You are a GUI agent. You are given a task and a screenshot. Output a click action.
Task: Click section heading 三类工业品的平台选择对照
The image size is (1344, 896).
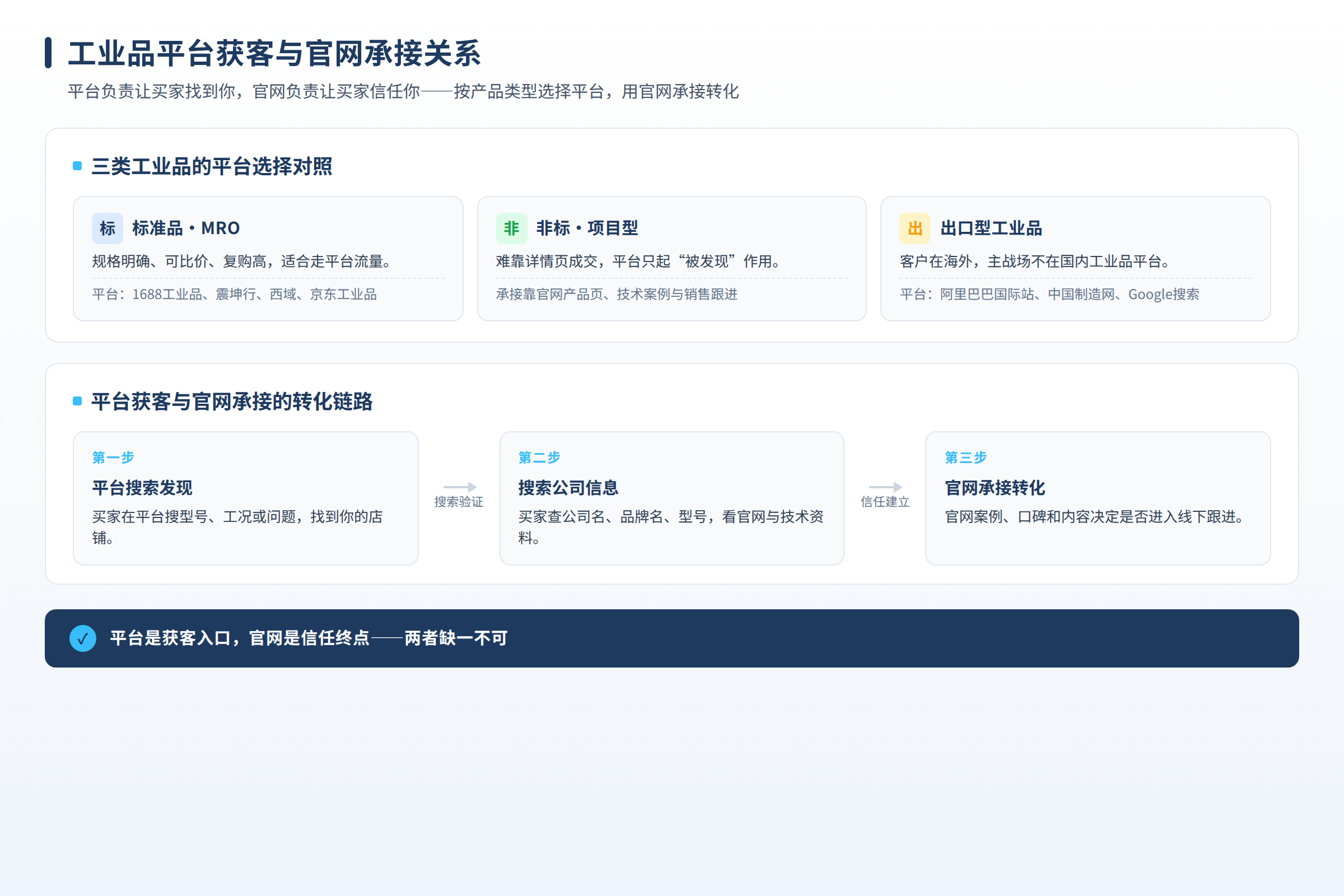click(x=212, y=166)
